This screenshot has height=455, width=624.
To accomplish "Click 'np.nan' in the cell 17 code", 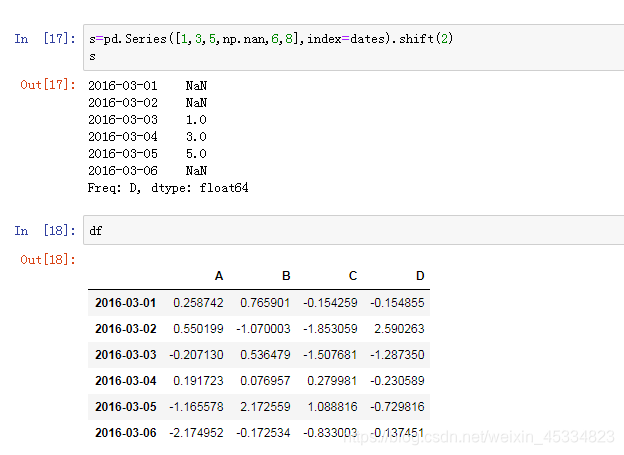I will 244,39.
